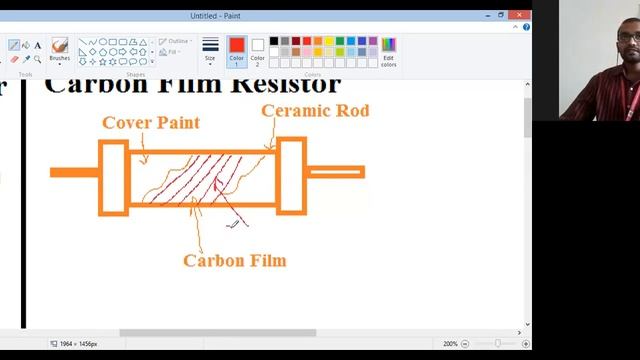Viewport: 640px width, 360px height.
Task: Pick the brown color swatch
Action: 296,52
